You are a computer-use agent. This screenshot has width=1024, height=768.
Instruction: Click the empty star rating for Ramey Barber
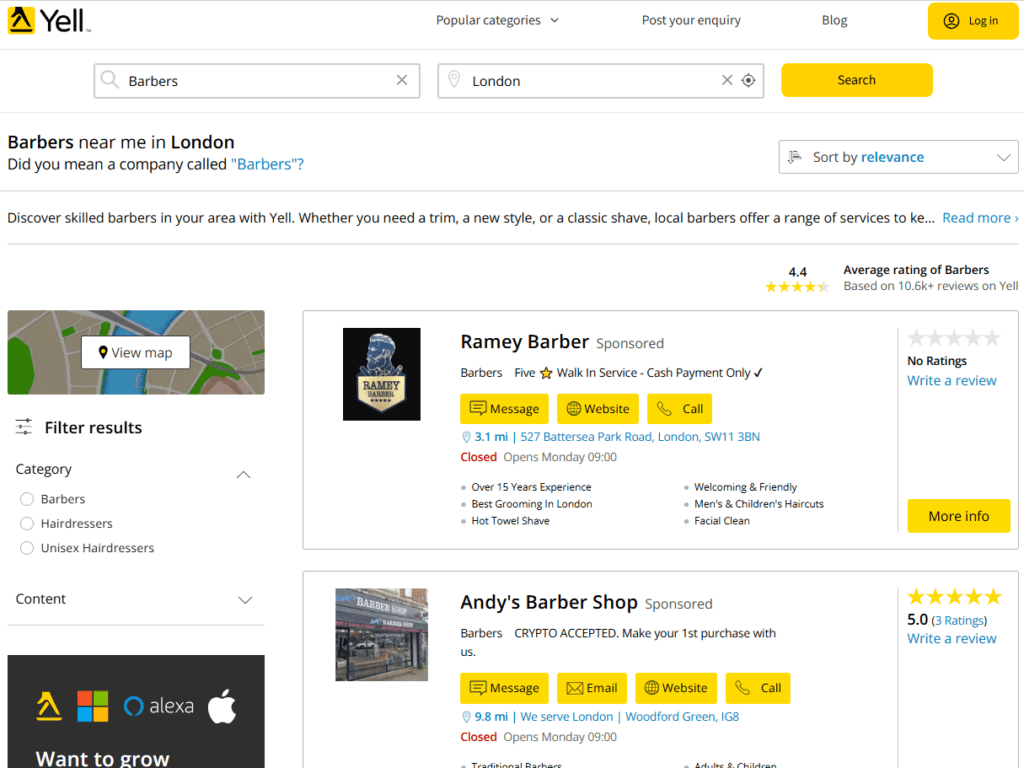[x=954, y=338]
